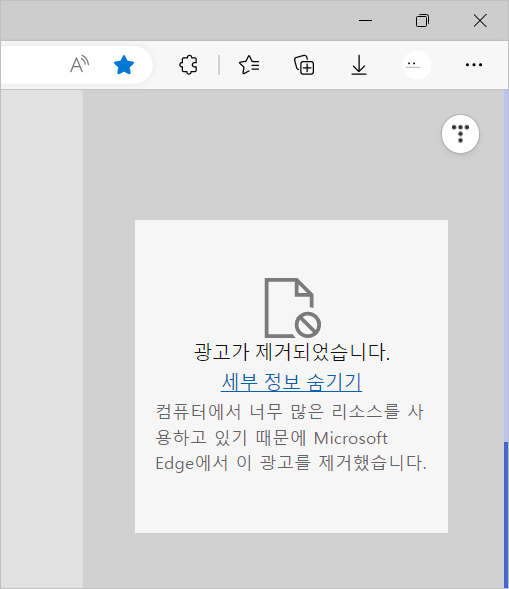Click the blocked ad document icon

[x=292, y=308]
